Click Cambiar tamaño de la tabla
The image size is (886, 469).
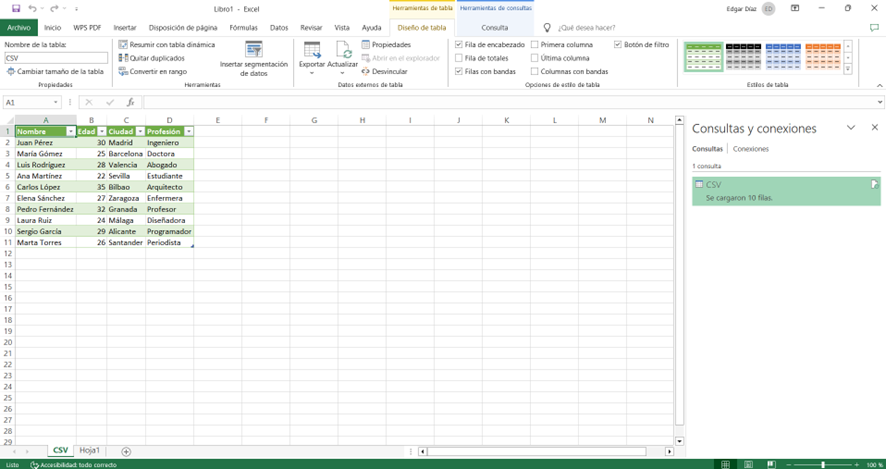click(x=55, y=72)
